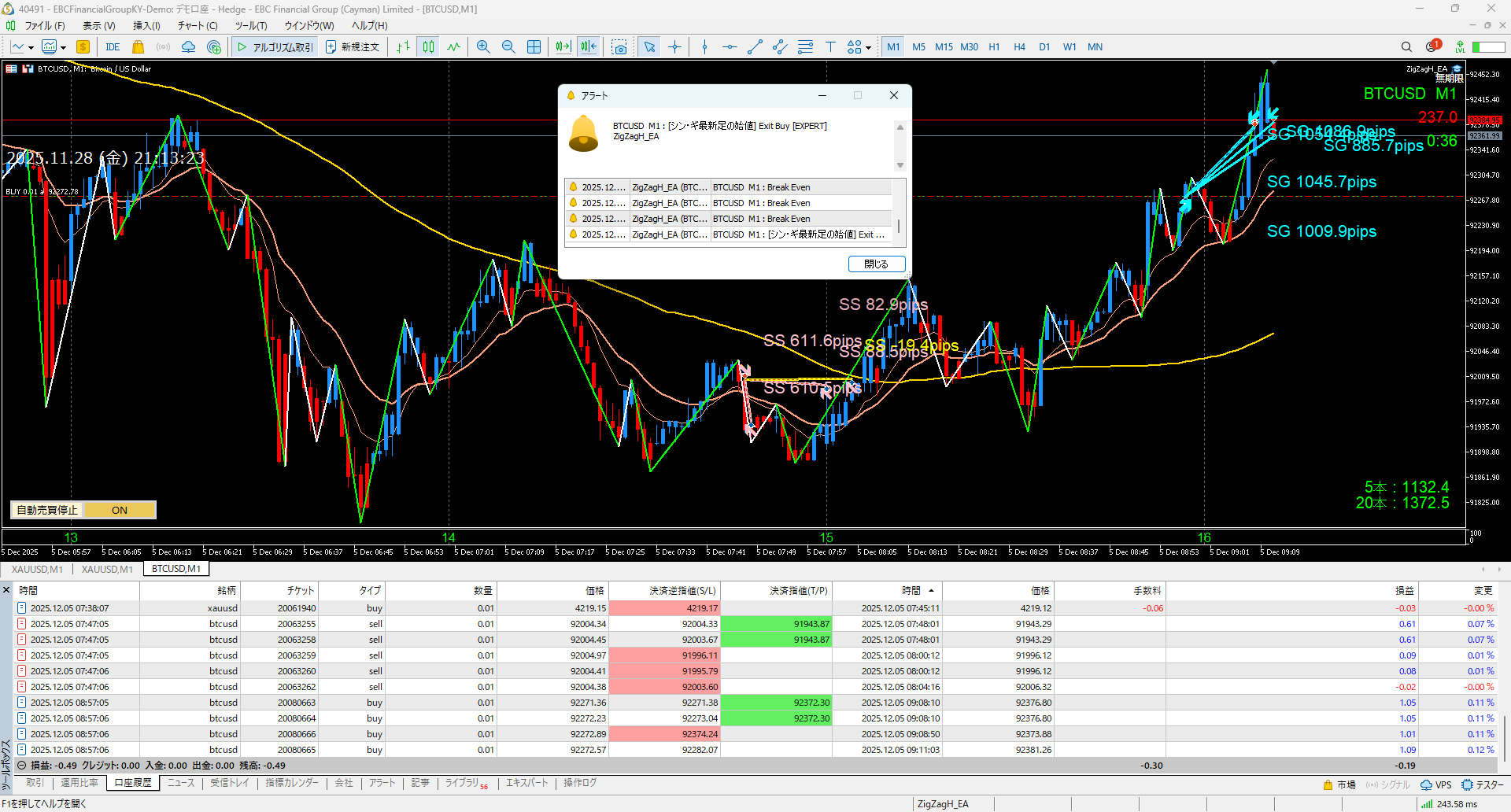The image size is (1511, 812).
Task: Toggle the アルゴリズム取引 algo trading button
Action: click(275, 47)
